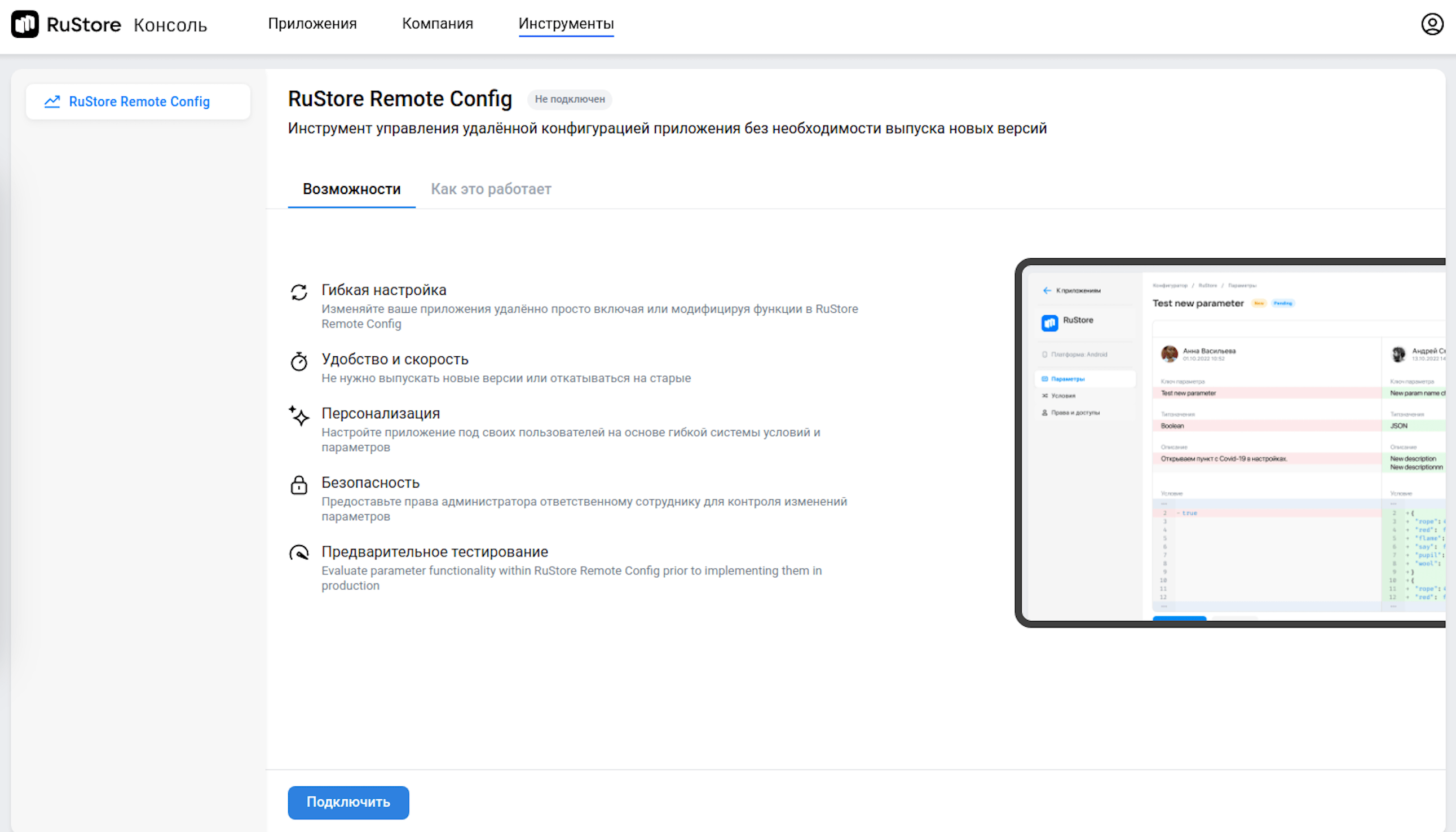
Task: Click the refresh arrows icon for Гибкая настройка
Action: point(298,292)
